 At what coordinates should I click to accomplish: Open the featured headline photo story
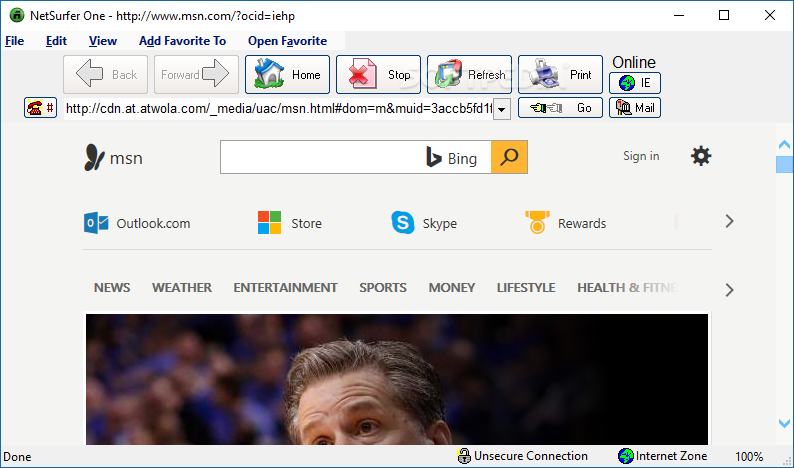pyautogui.click(x=397, y=379)
